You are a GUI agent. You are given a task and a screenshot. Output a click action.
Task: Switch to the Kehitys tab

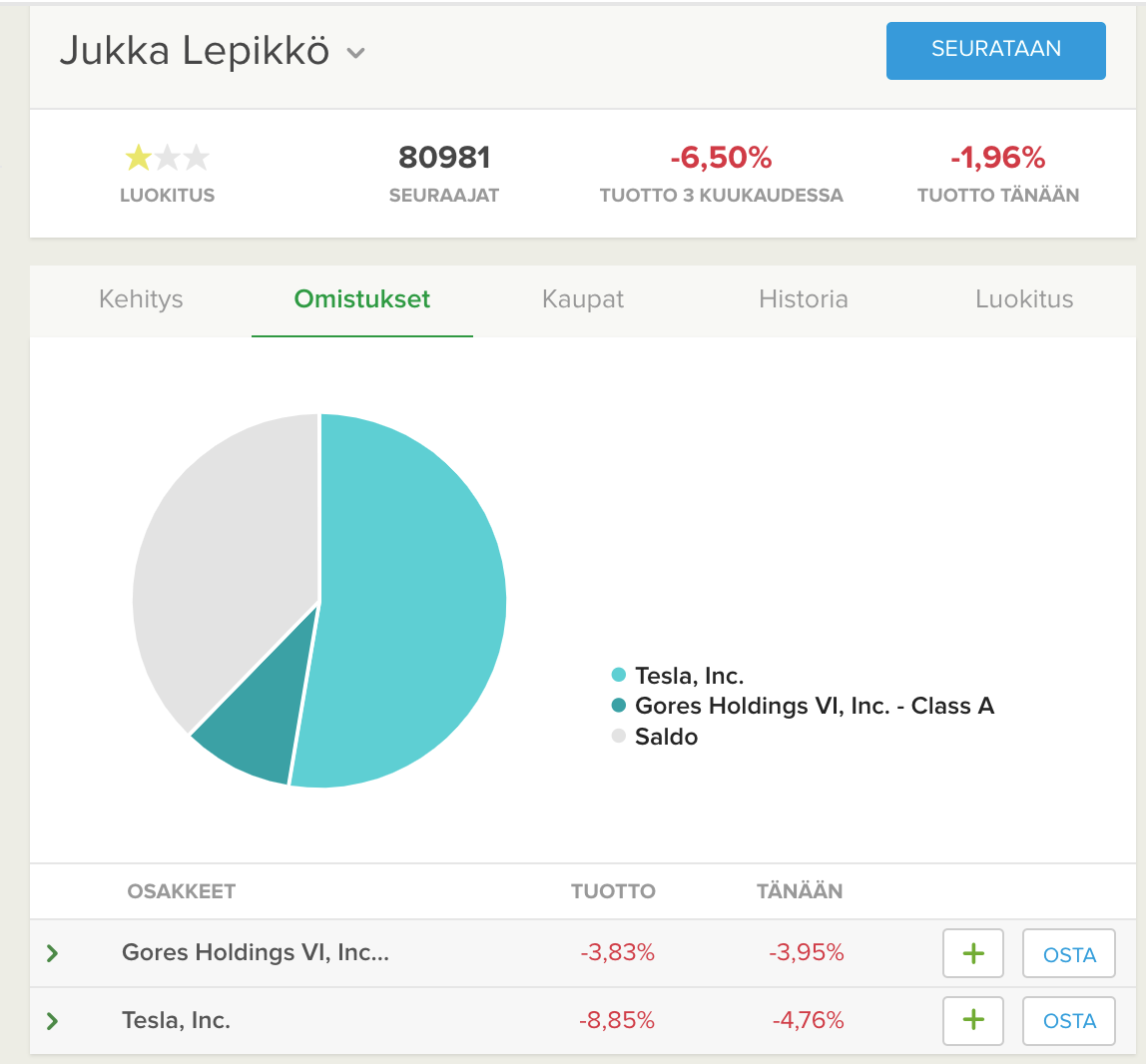[141, 299]
